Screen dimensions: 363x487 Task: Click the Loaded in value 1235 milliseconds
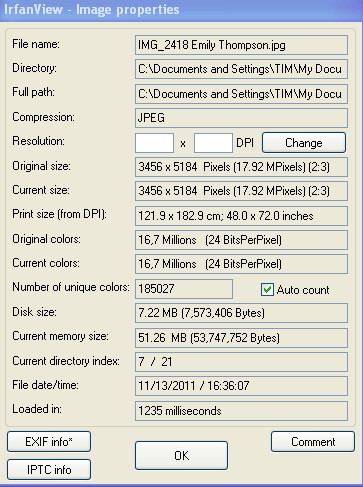pos(241,411)
